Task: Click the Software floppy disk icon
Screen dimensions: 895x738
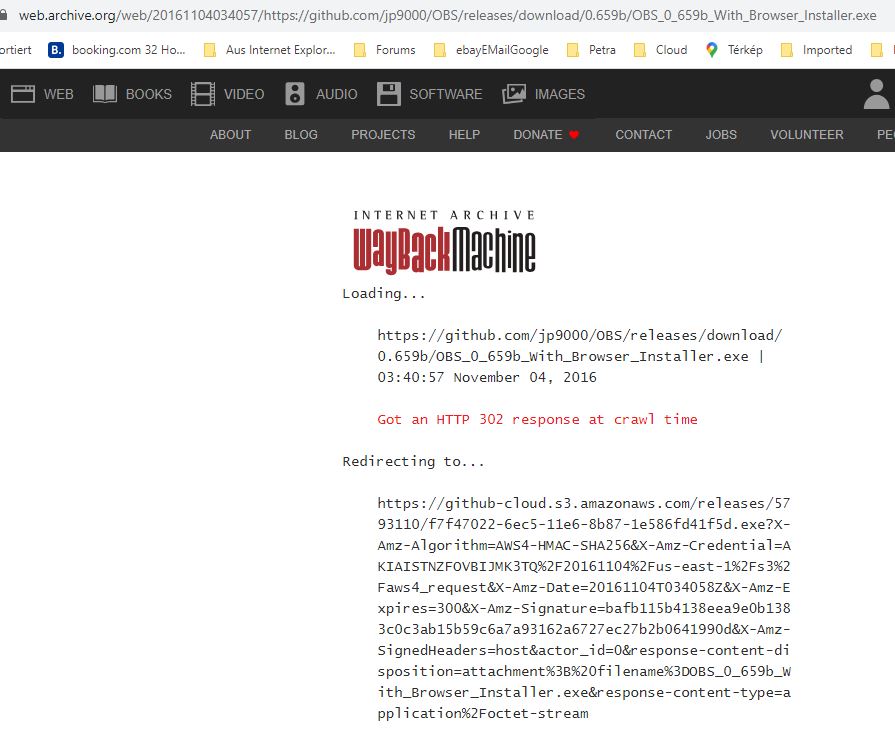Action: pos(389,94)
